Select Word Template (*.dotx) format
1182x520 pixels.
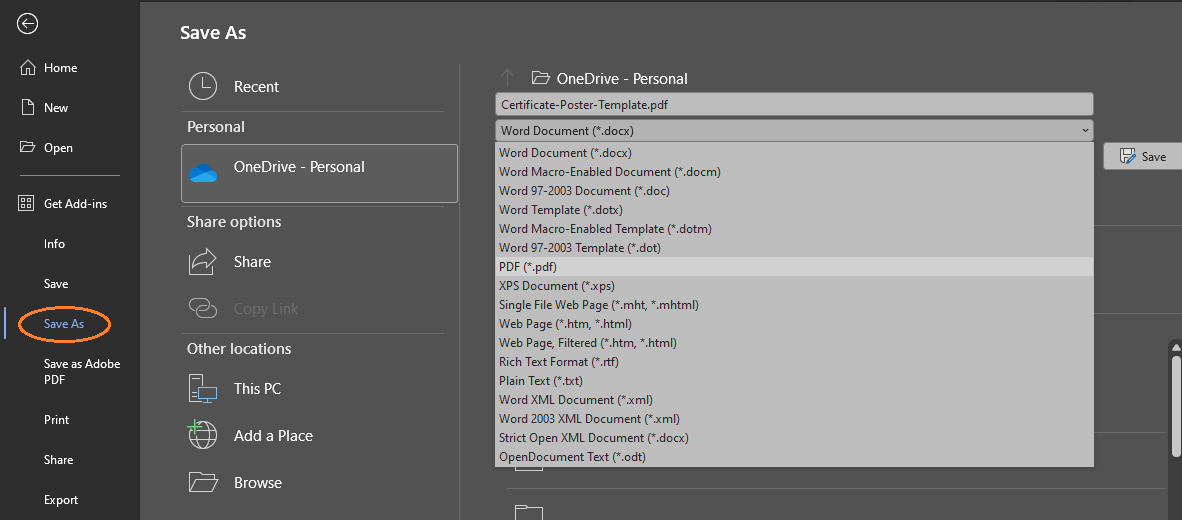(x=794, y=210)
